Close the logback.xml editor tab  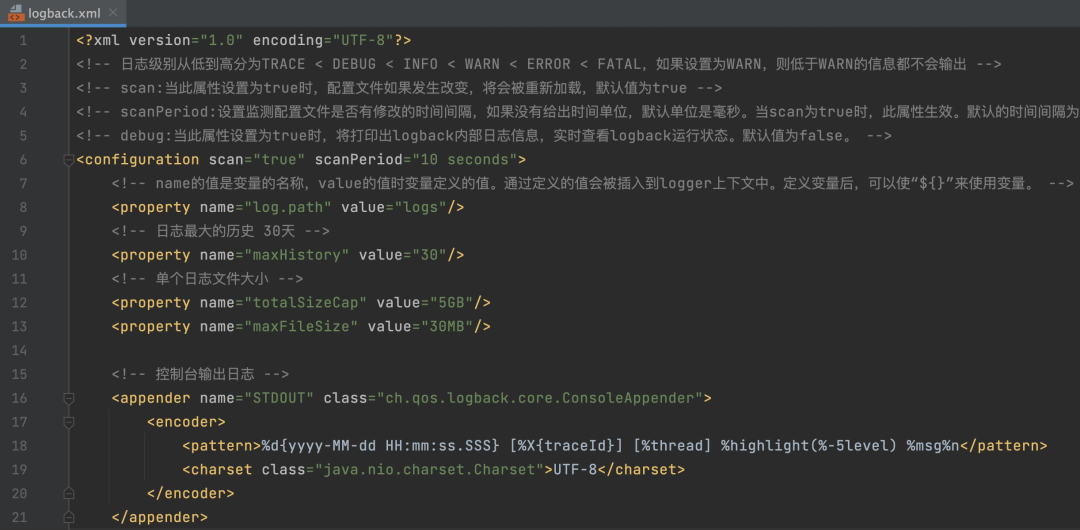pyautogui.click(x=113, y=12)
